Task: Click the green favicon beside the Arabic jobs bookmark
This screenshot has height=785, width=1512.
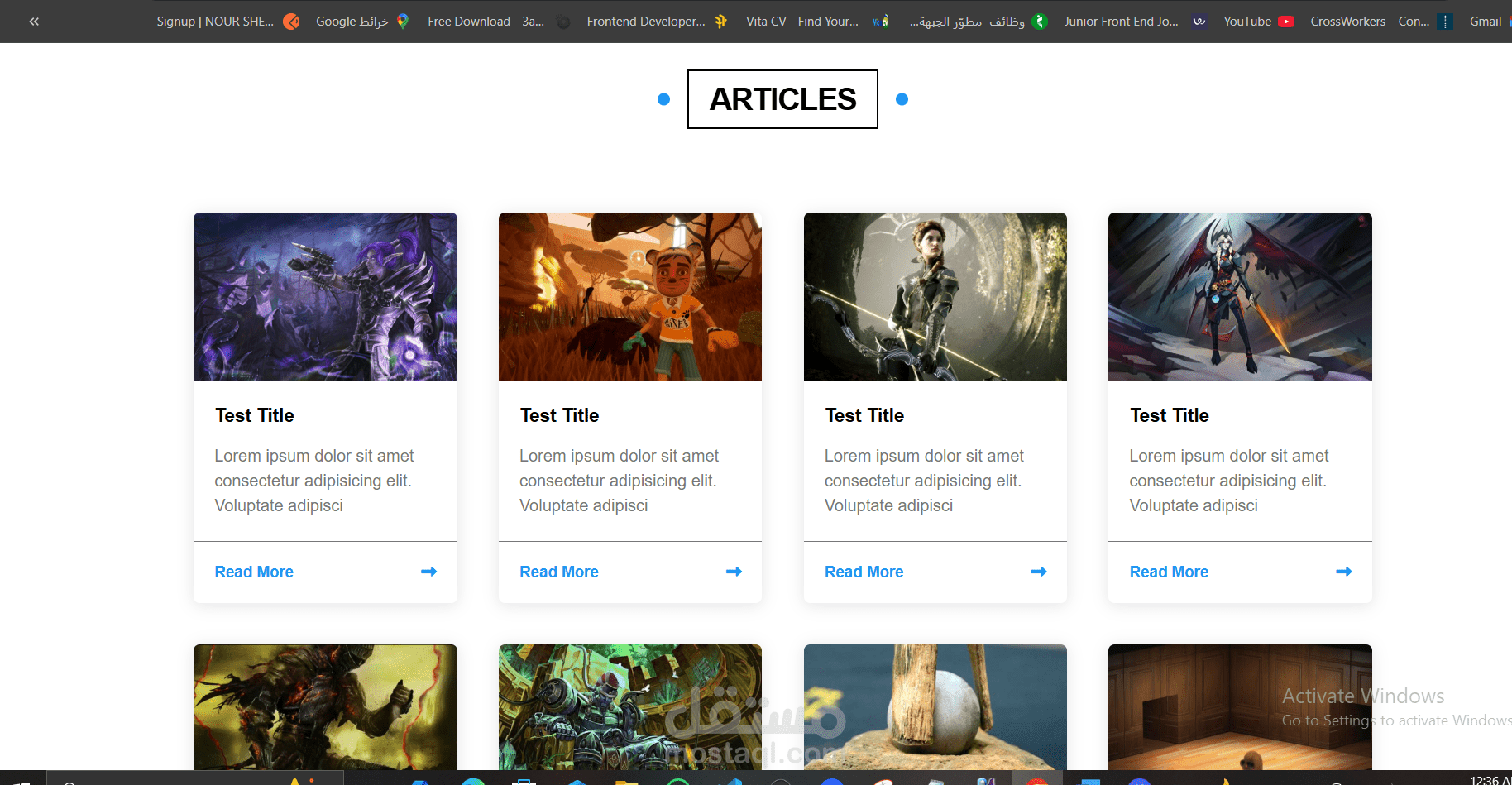Action: tap(1041, 22)
